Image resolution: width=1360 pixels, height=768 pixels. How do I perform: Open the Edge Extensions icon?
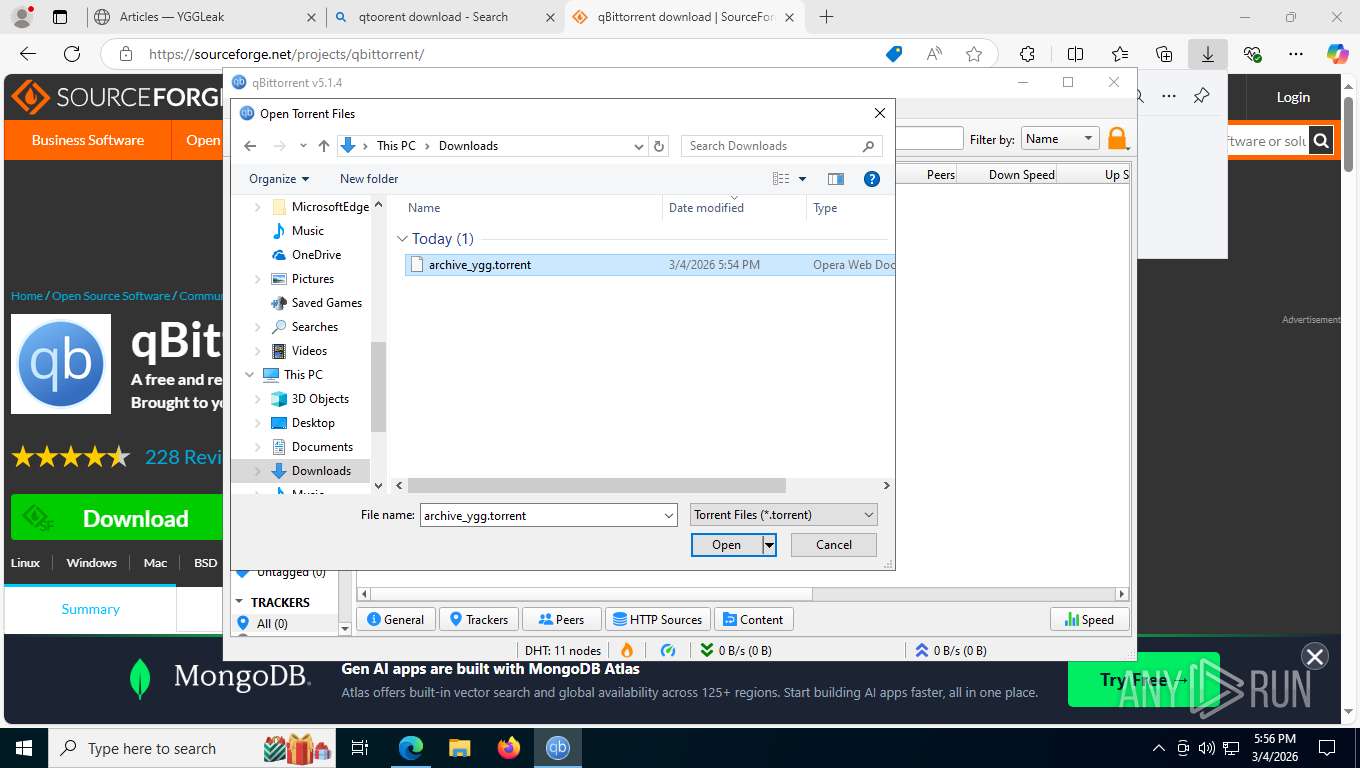(1027, 54)
